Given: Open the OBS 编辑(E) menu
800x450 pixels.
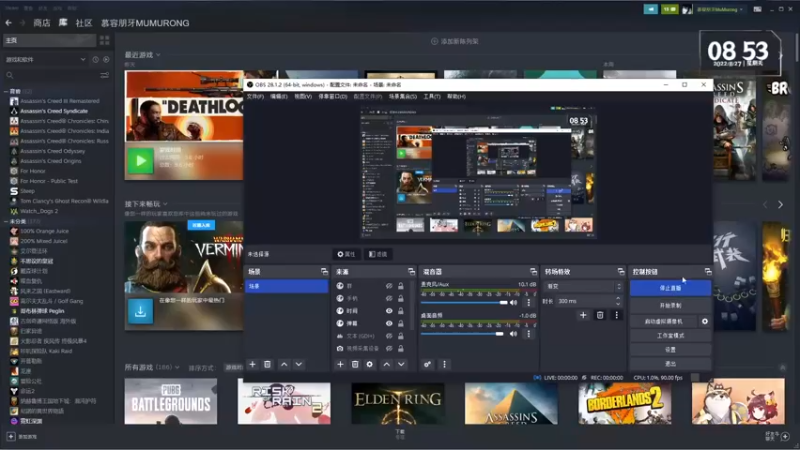Looking at the screenshot, I should [x=279, y=96].
